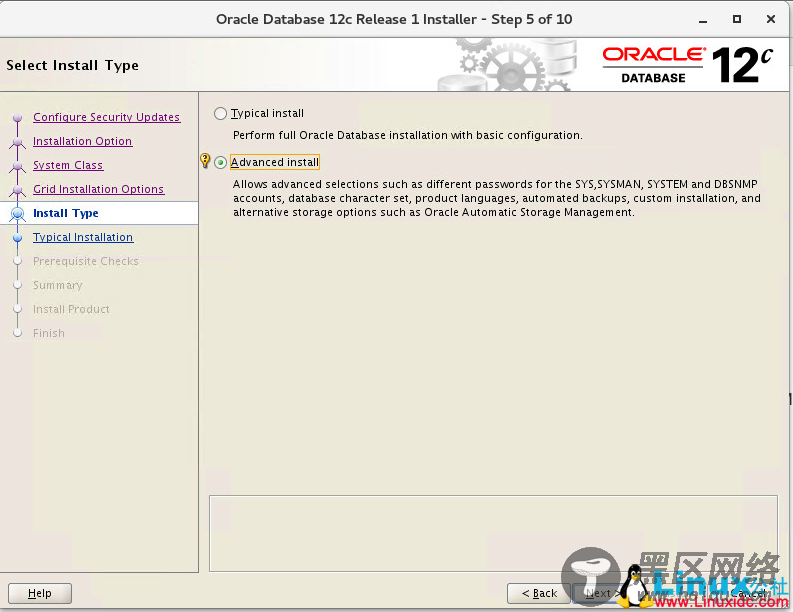Viewport: 793px width, 612px height.
Task: Click the Install Type step marker icon
Action: pos(18,213)
